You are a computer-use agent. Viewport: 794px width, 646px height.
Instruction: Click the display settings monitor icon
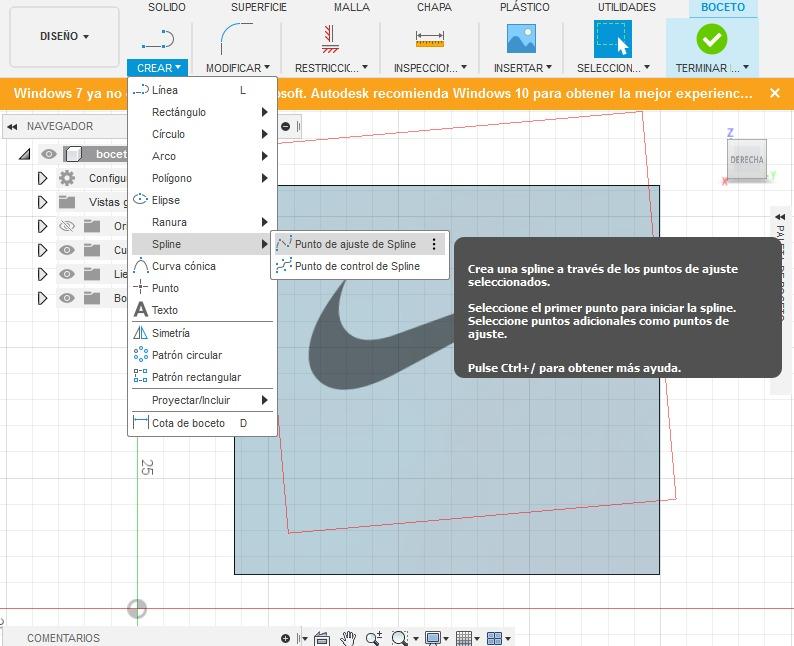point(433,638)
